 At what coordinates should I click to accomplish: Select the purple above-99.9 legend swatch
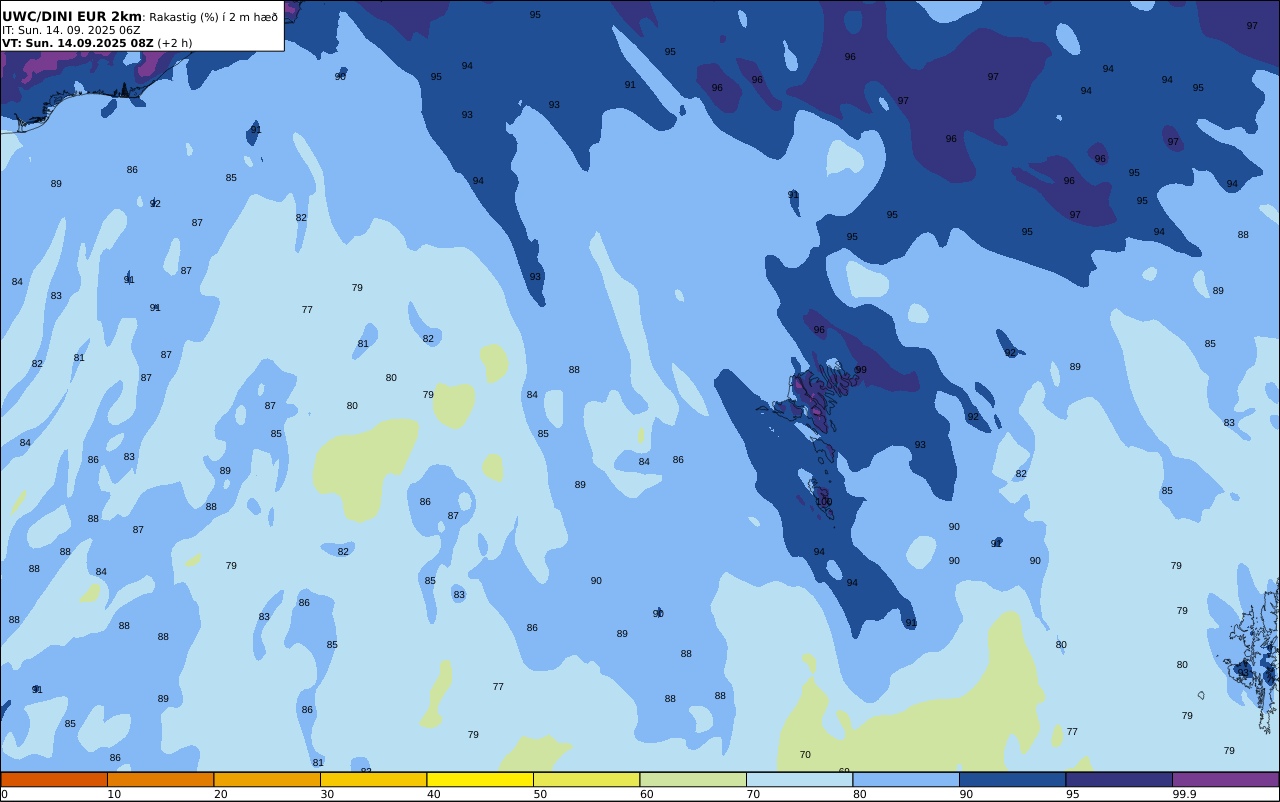pyautogui.click(x=1225, y=779)
